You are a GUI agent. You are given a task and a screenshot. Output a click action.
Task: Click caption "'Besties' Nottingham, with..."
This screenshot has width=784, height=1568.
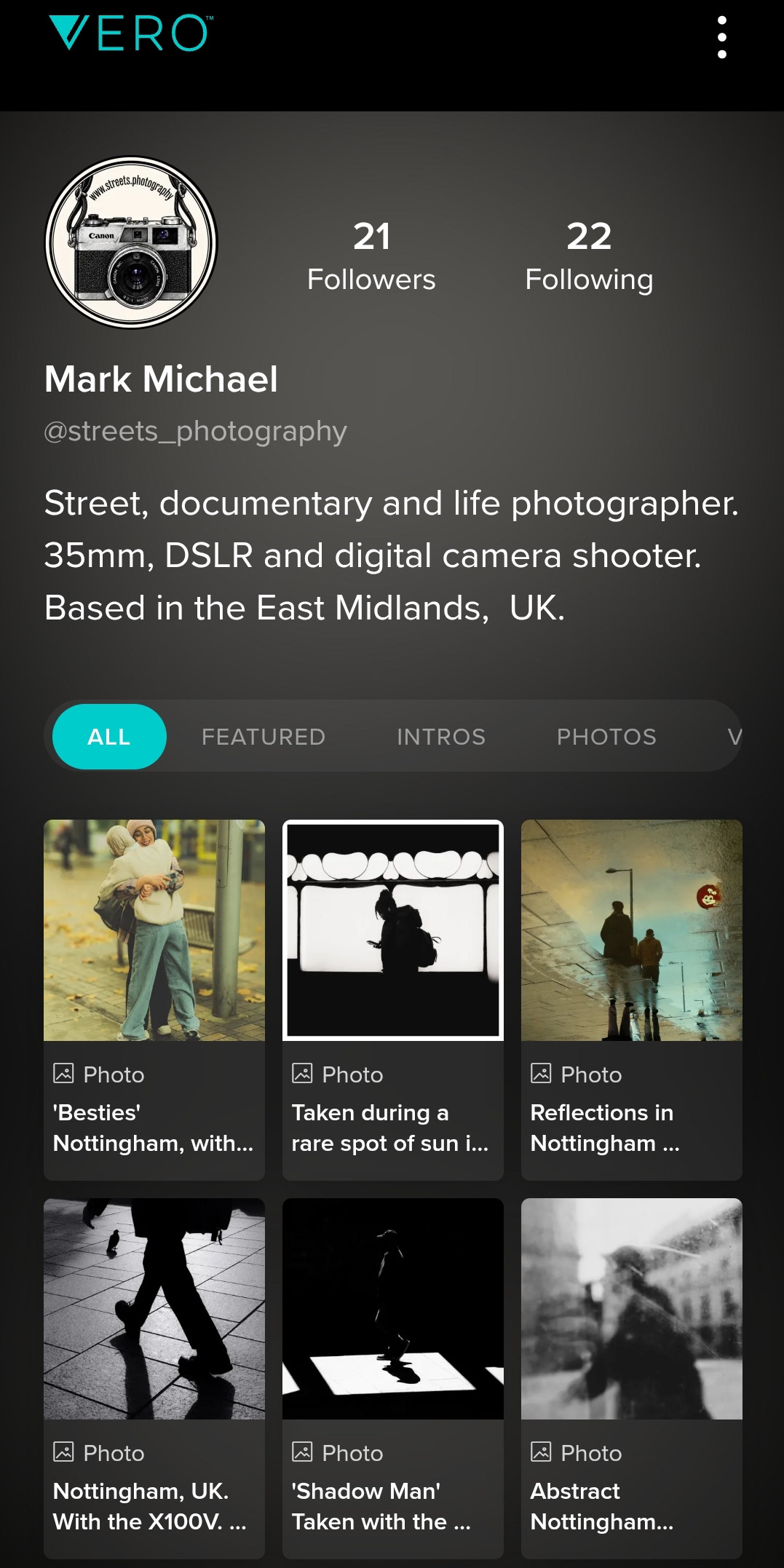[153, 1128]
